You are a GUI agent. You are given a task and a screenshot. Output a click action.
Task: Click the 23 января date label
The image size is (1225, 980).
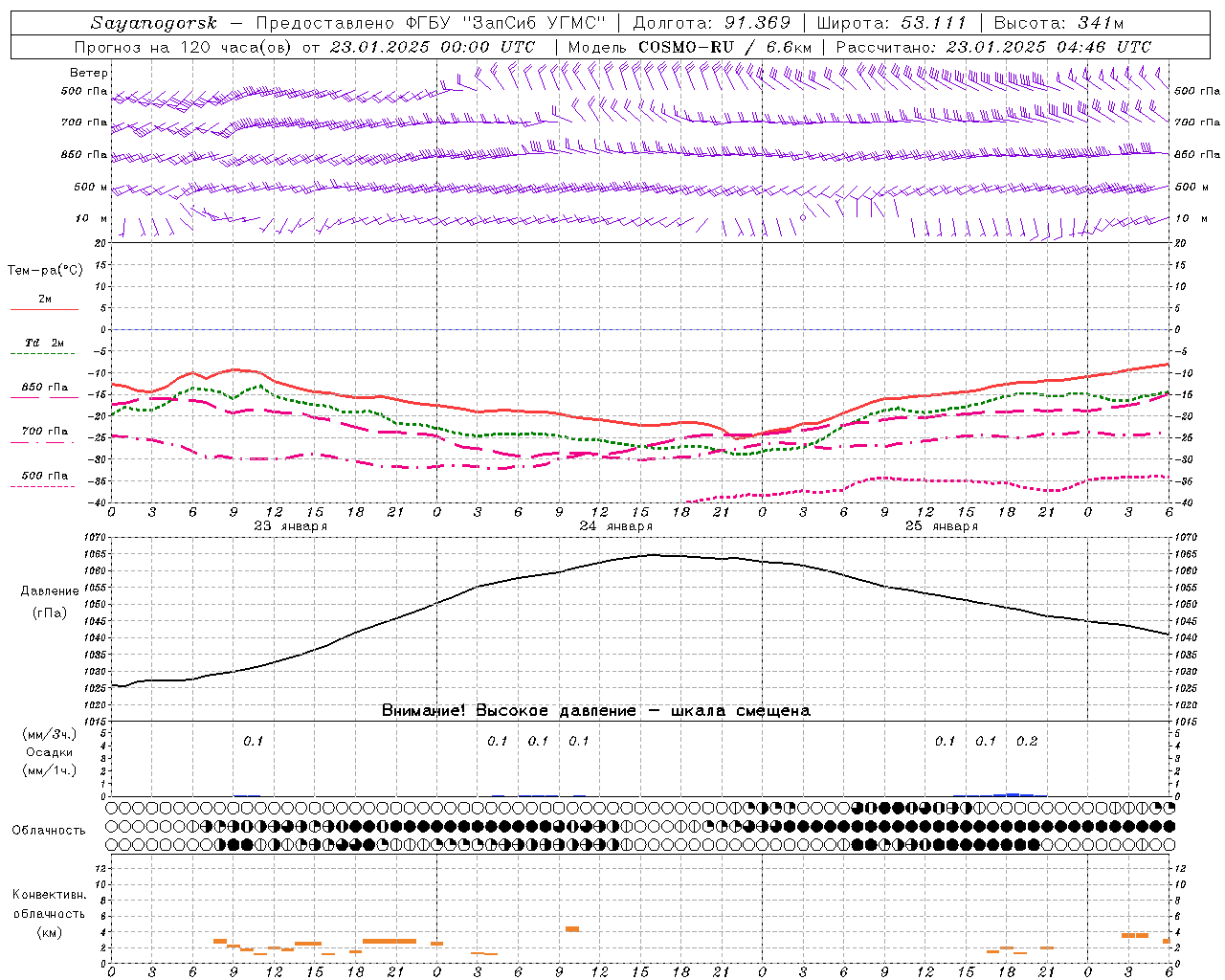[x=290, y=526]
